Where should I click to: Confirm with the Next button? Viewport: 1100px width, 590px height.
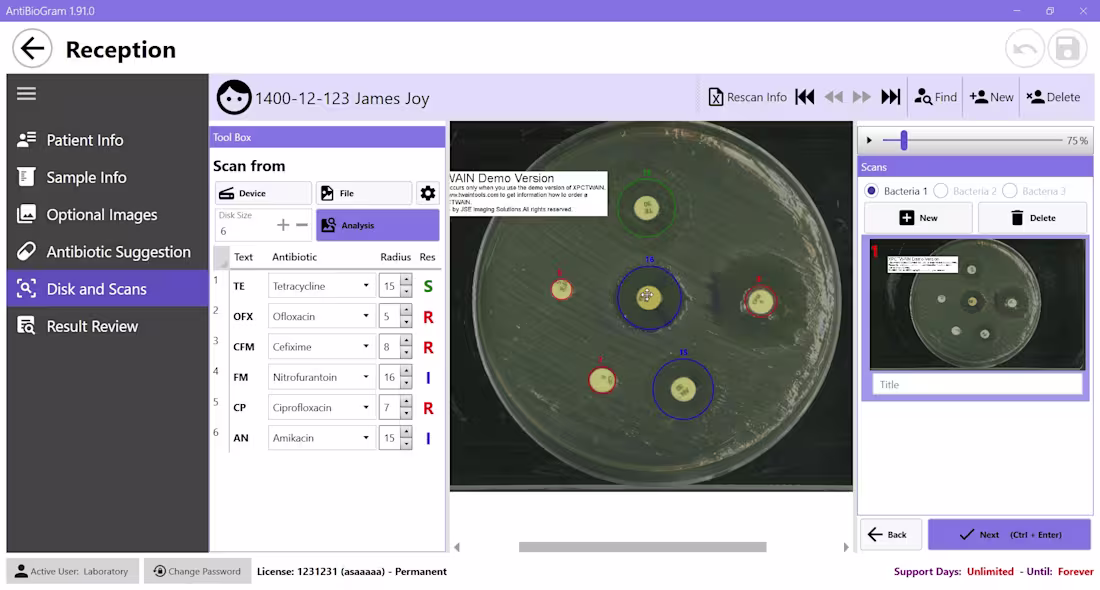pyautogui.click(x=1009, y=534)
